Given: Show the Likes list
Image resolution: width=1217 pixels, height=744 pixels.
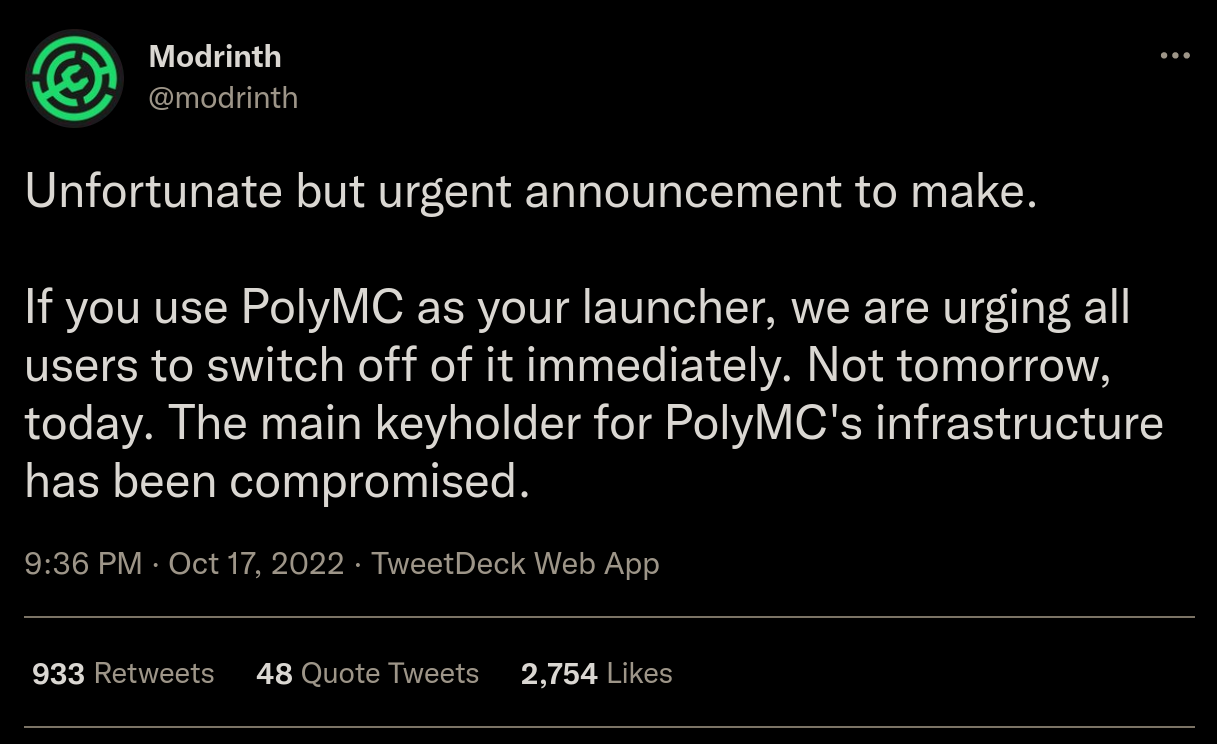Looking at the screenshot, I should coord(639,674).
